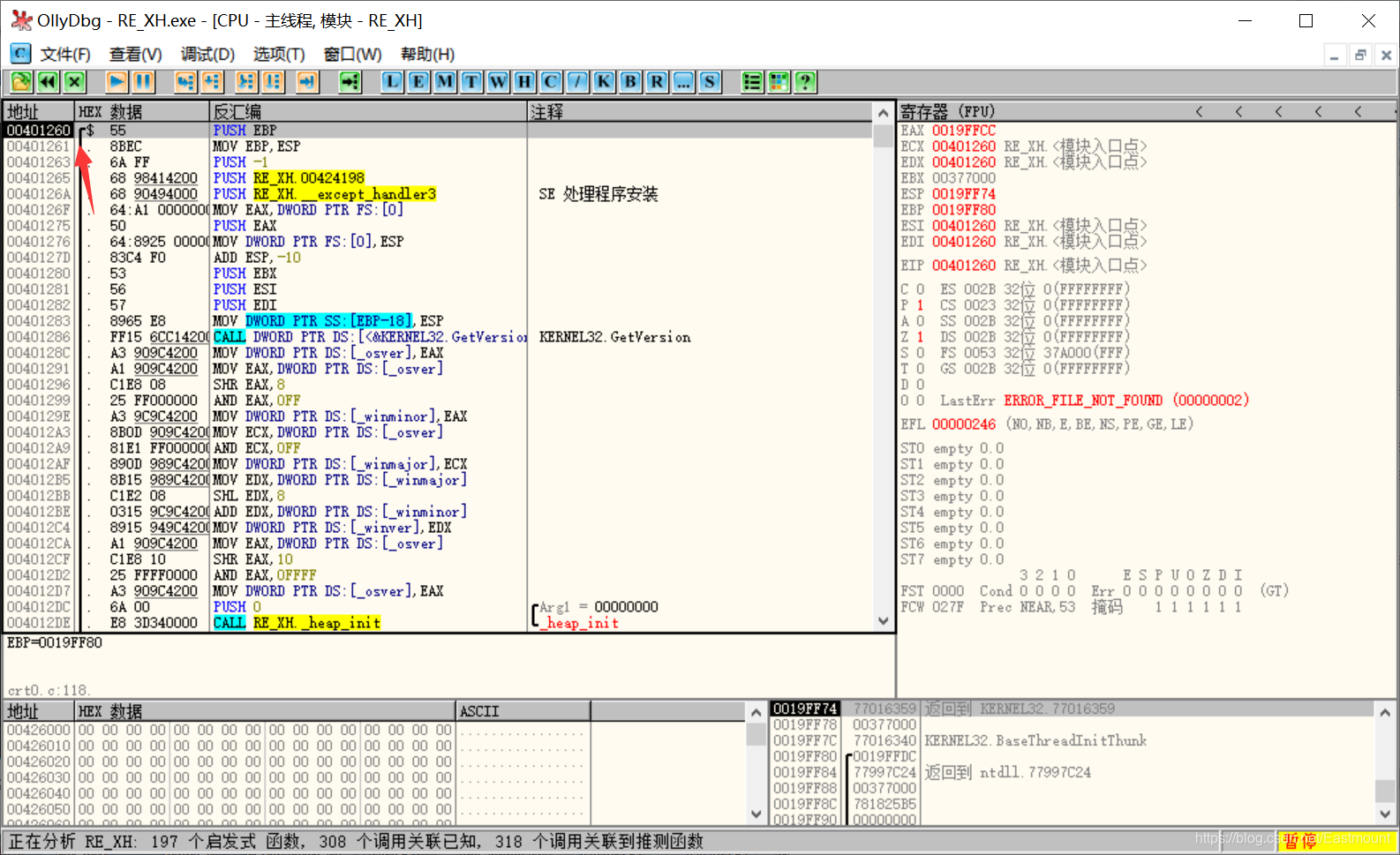Open the 调试(D) menu
The height and width of the screenshot is (855, 1400).
tap(207, 55)
